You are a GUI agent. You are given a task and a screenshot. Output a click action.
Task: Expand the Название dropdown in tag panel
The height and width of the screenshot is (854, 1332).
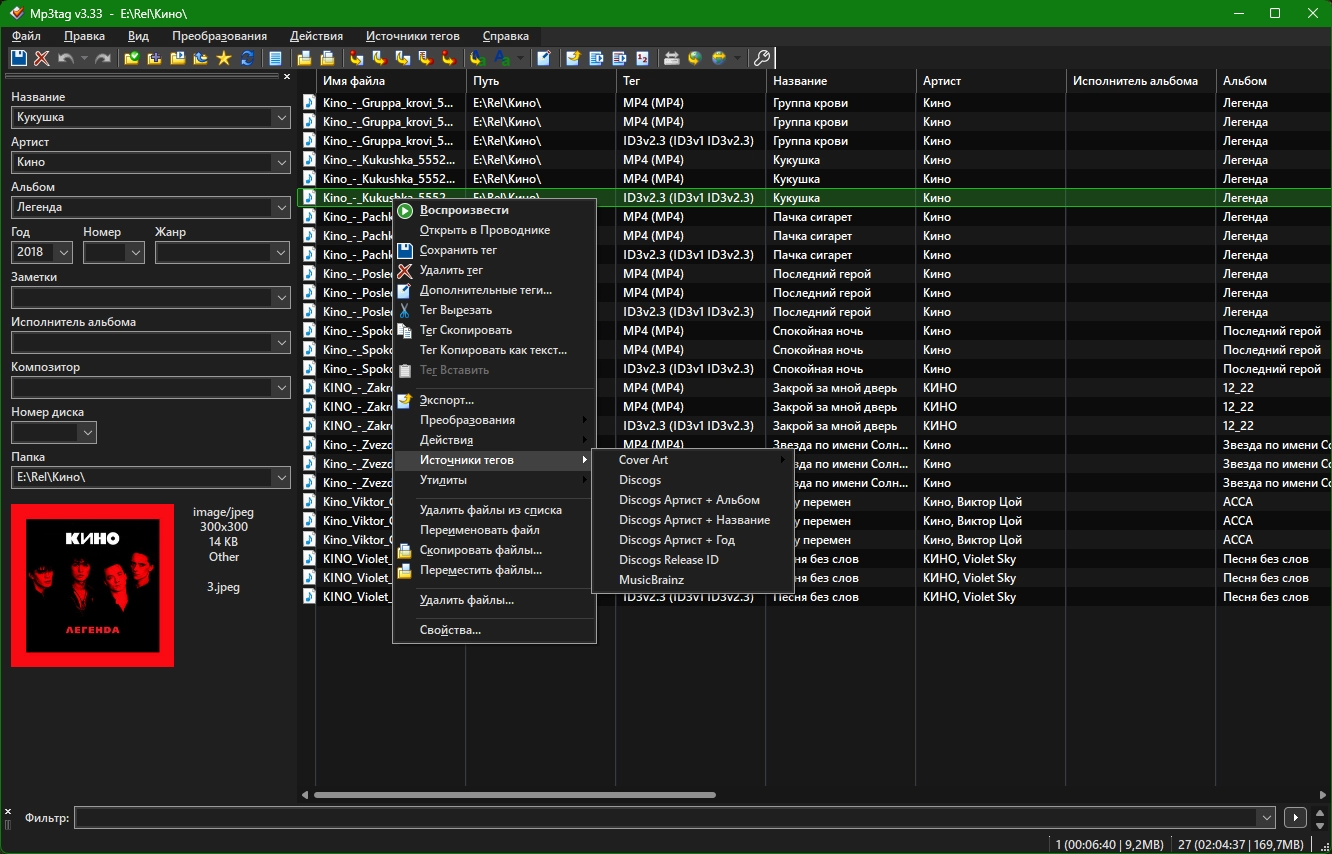click(280, 117)
